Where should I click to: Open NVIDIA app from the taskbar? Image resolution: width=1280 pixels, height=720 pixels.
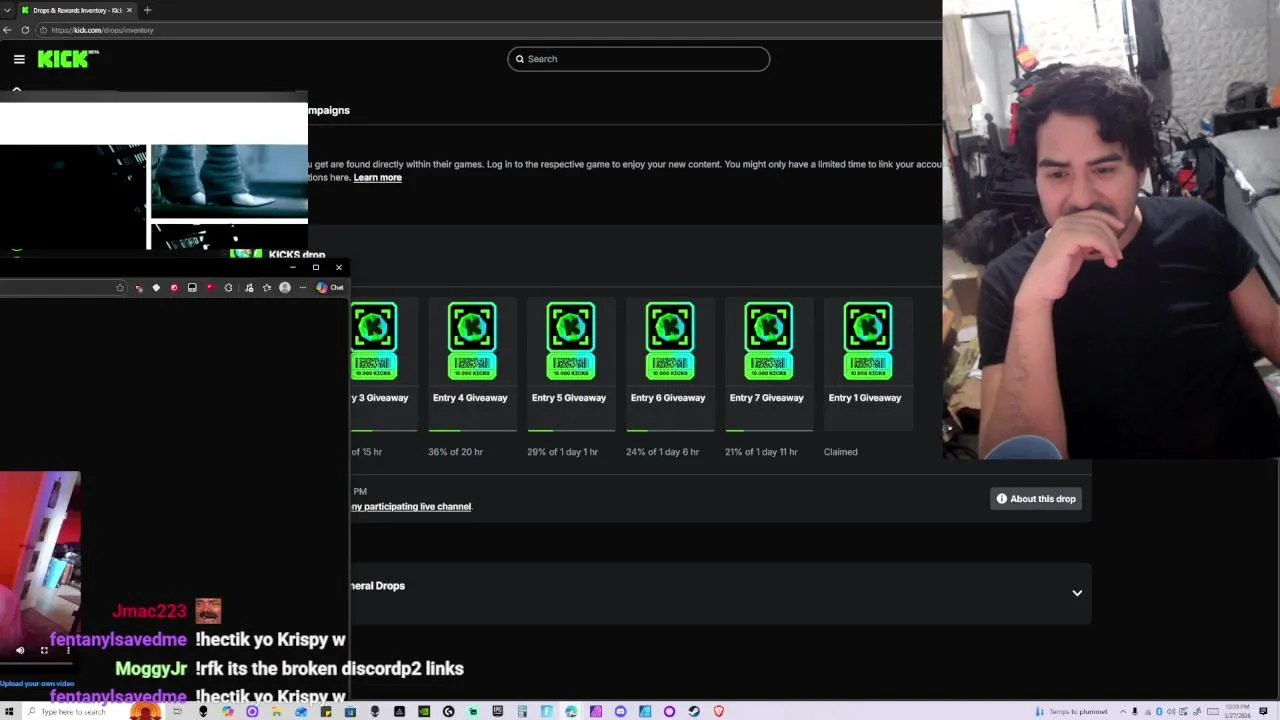[424, 711]
